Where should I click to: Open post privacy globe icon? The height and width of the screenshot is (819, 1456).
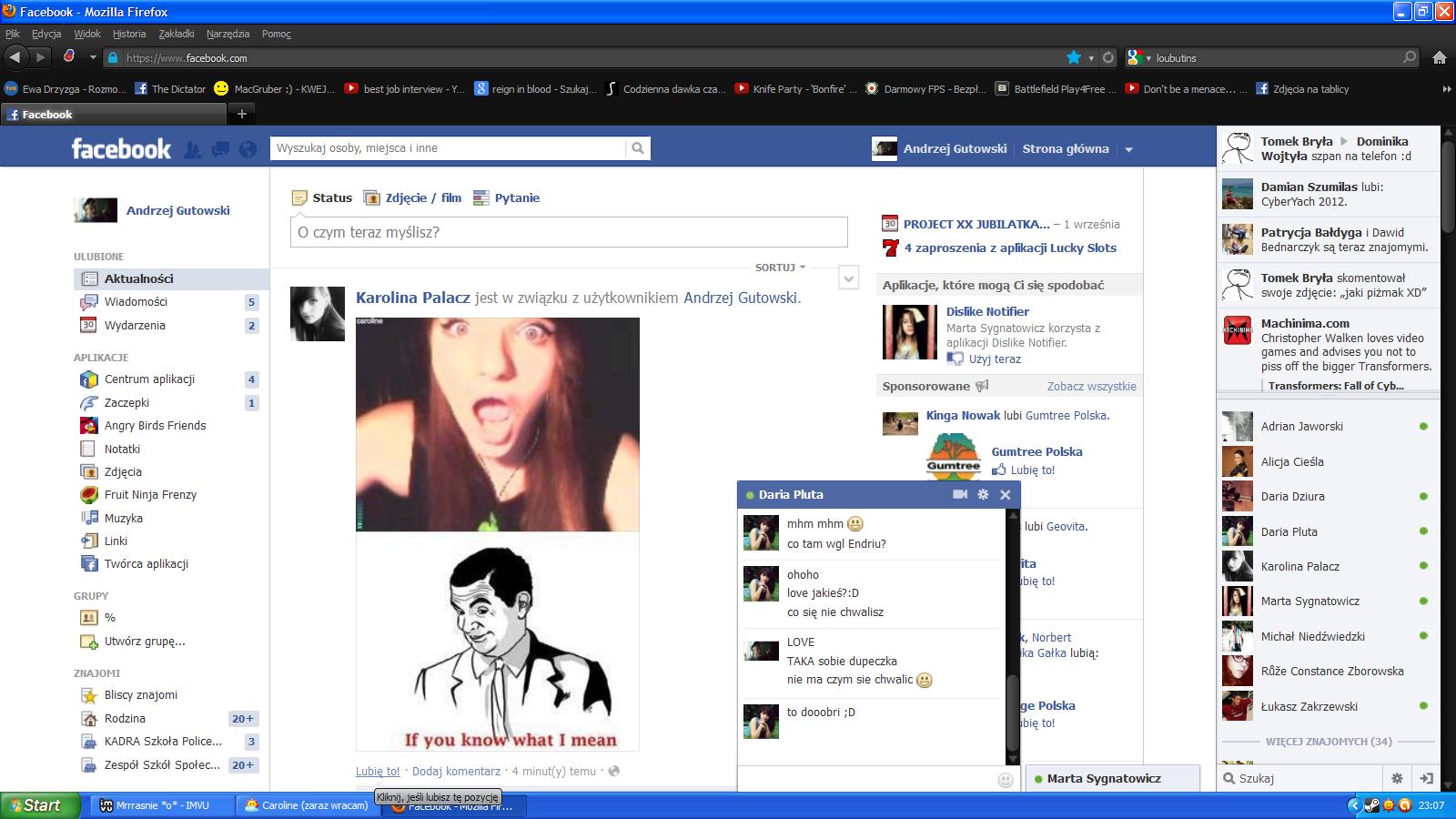pos(613,771)
